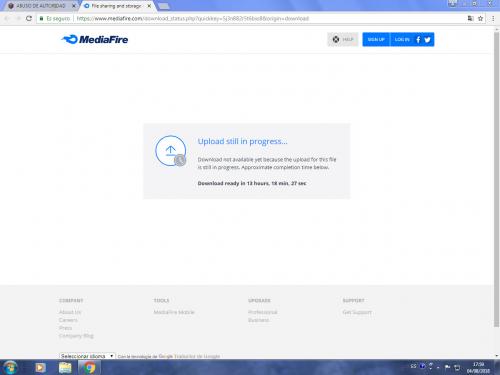Image resolution: width=500 pixels, height=375 pixels.
Task: Open the Windows Start menu
Action: point(10,367)
